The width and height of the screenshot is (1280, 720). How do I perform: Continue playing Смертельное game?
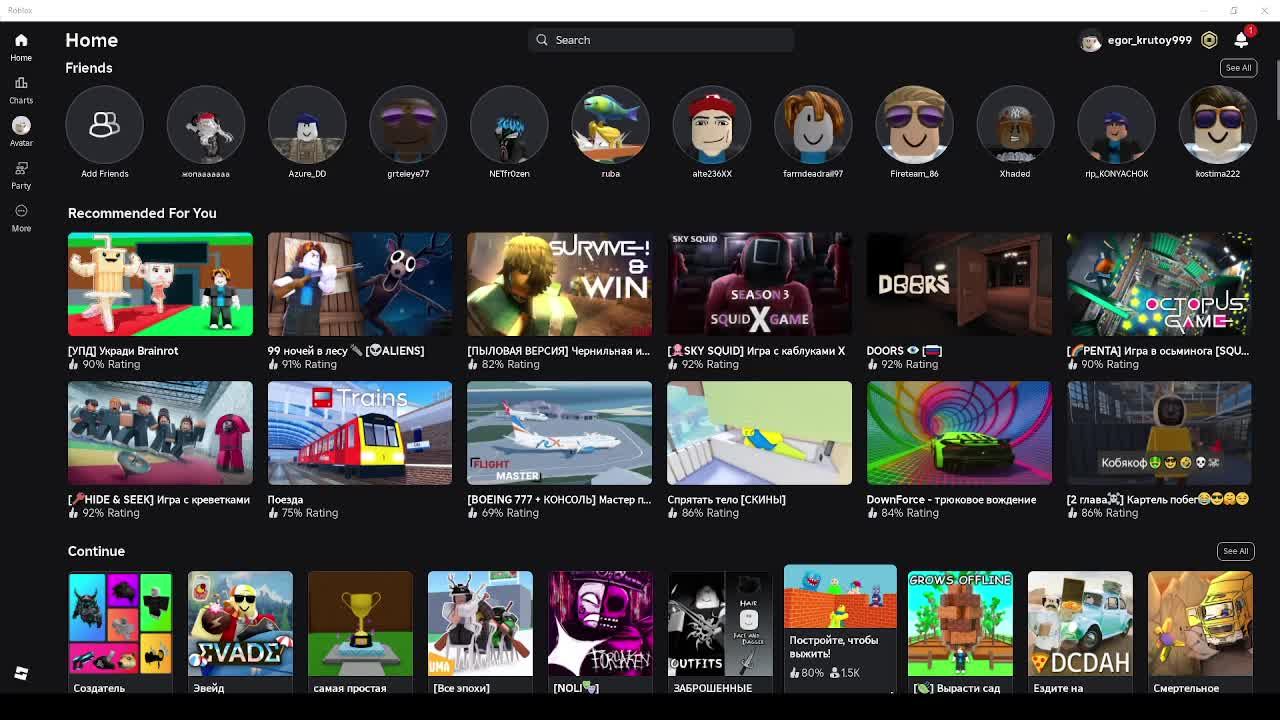pos(1200,624)
